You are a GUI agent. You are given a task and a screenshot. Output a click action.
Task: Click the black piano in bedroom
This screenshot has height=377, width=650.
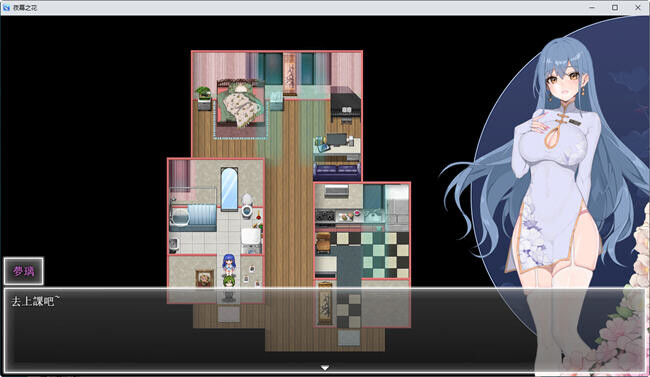pyautogui.click(x=346, y=104)
